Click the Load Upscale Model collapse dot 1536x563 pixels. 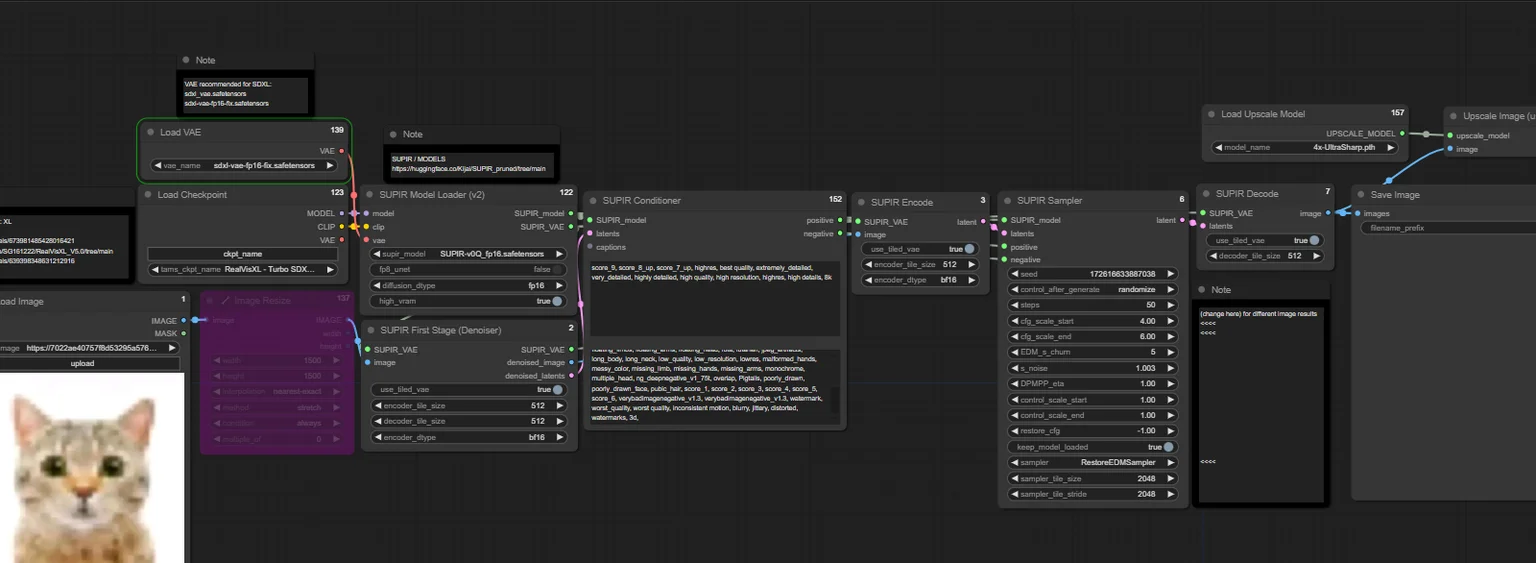(1210, 115)
